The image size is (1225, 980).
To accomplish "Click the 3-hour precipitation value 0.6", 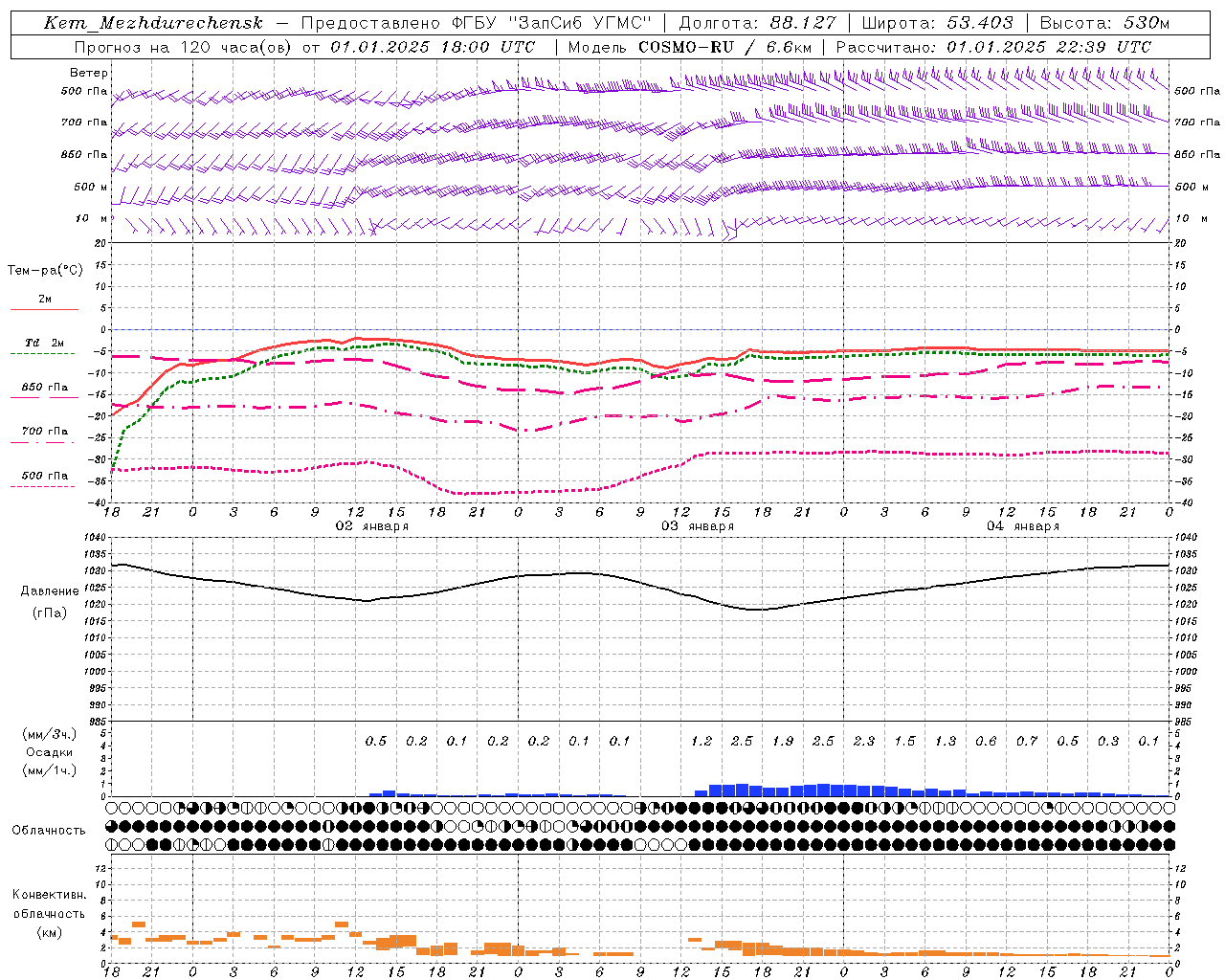I will click(x=986, y=741).
